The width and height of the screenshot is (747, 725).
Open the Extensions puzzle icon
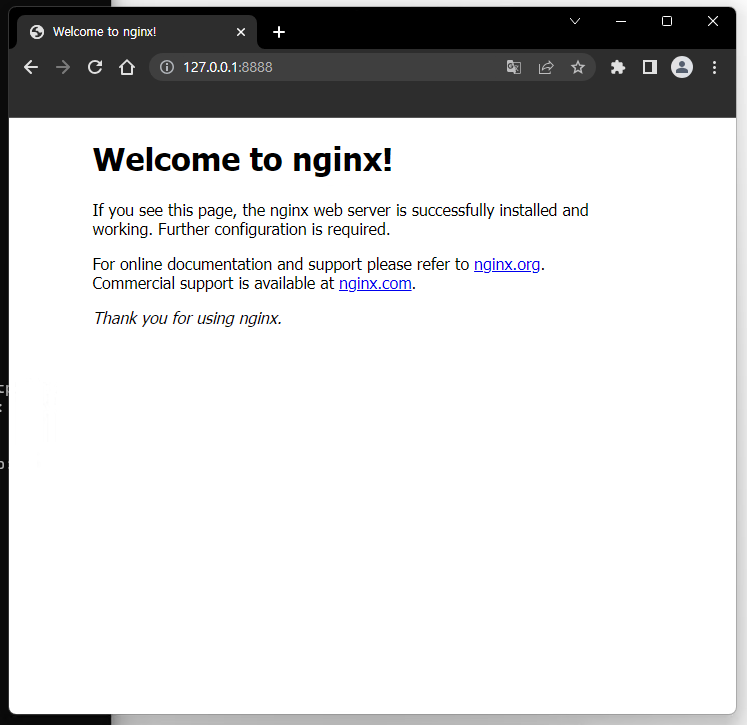pyautogui.click(x=618, y=67)
